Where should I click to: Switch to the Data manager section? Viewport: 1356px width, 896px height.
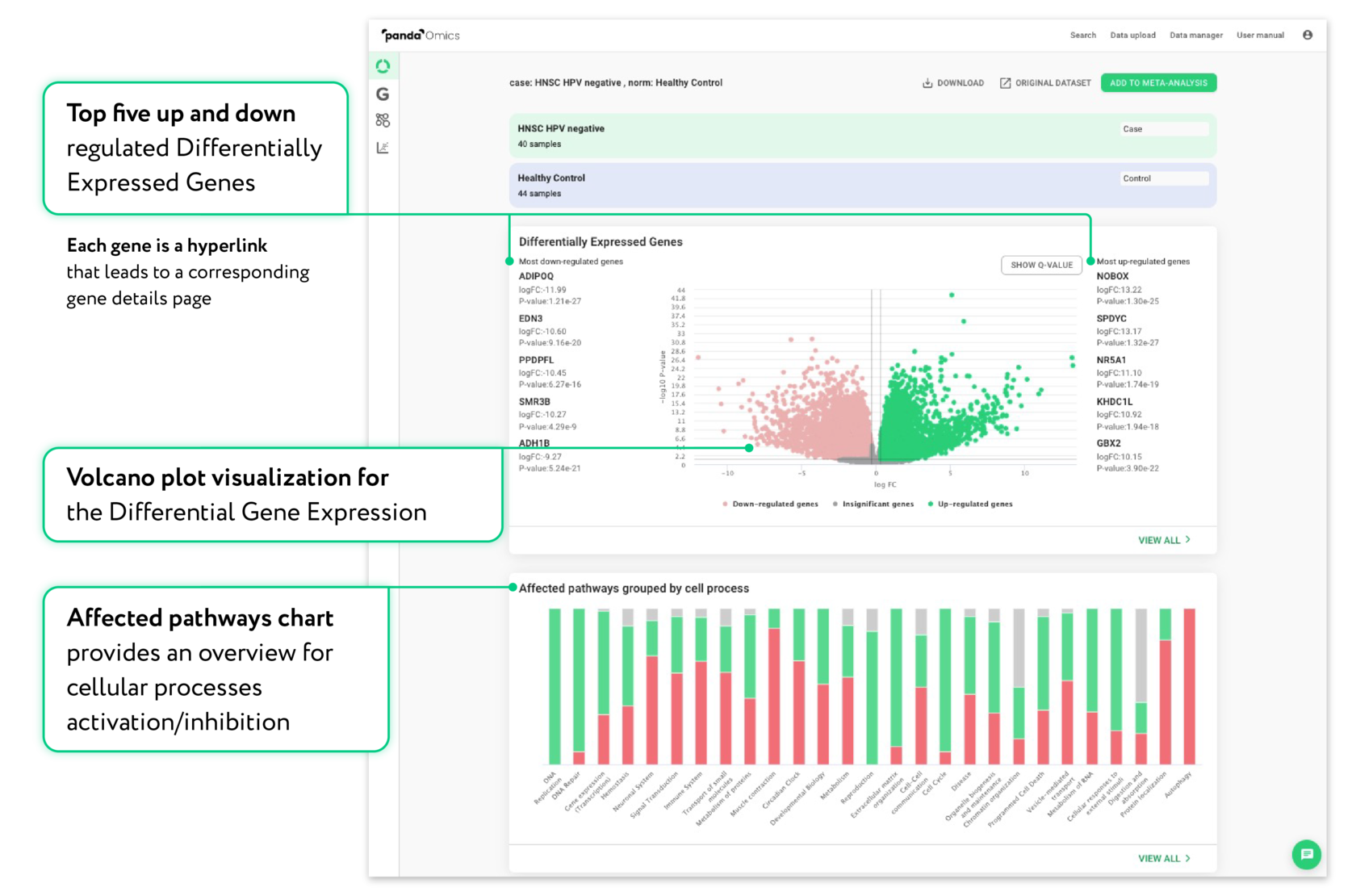coord(1195,35)
